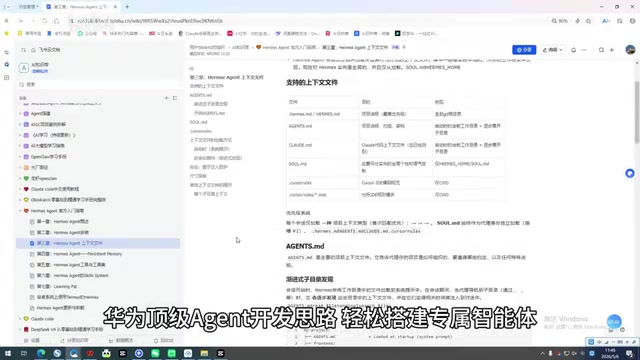The height and width of the screenshot is (360, 640).
Task: Collapse the Hermes Agent guide tree node
Action: point(20,211)
